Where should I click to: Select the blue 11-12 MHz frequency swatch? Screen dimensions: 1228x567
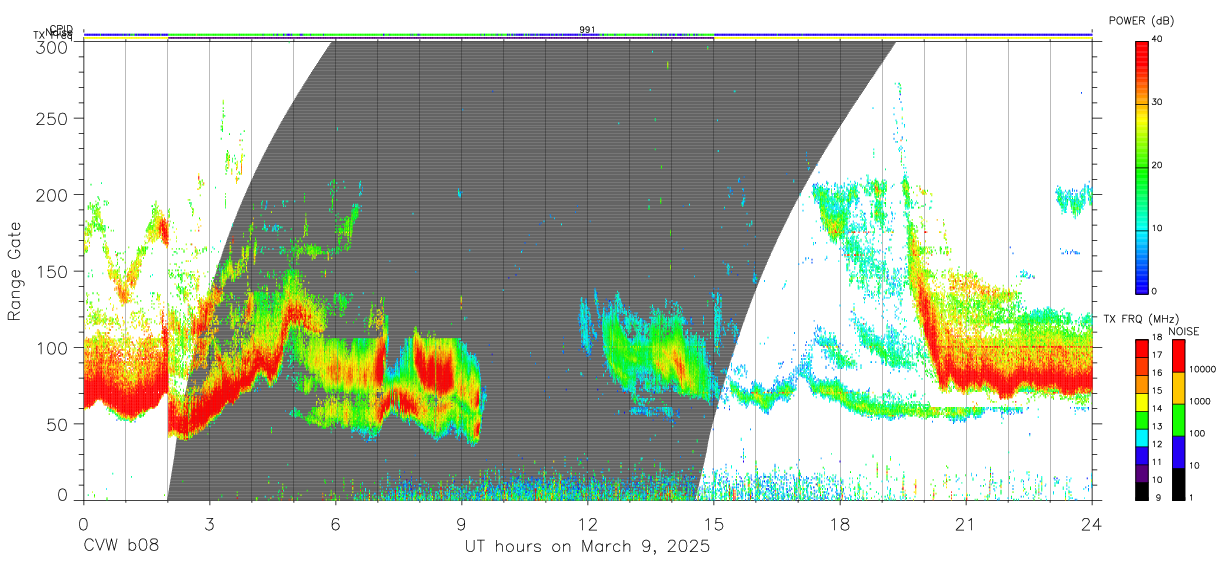click(x=1141, y=456)
